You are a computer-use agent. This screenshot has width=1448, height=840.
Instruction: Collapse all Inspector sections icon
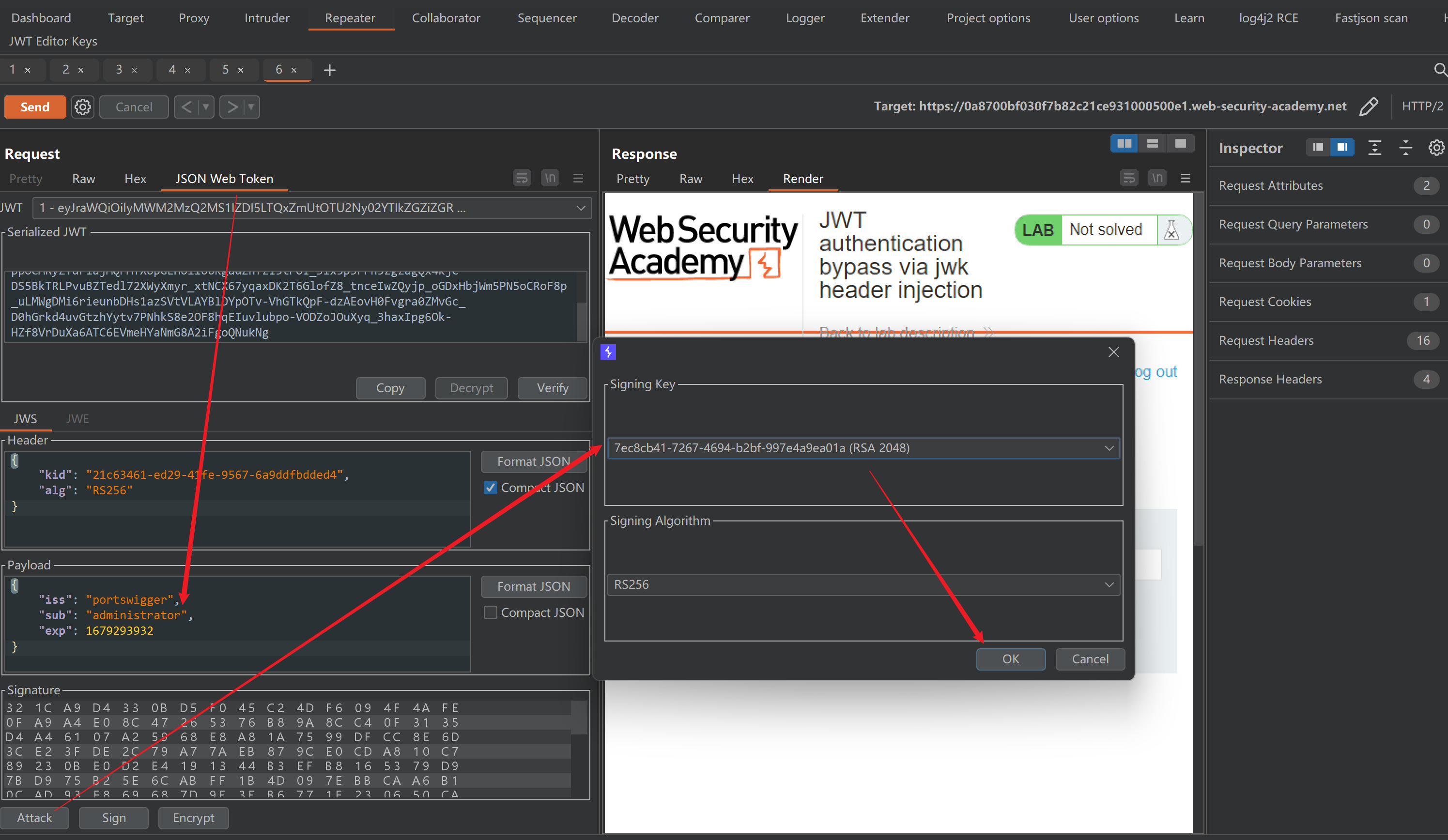coord(1405,148)
